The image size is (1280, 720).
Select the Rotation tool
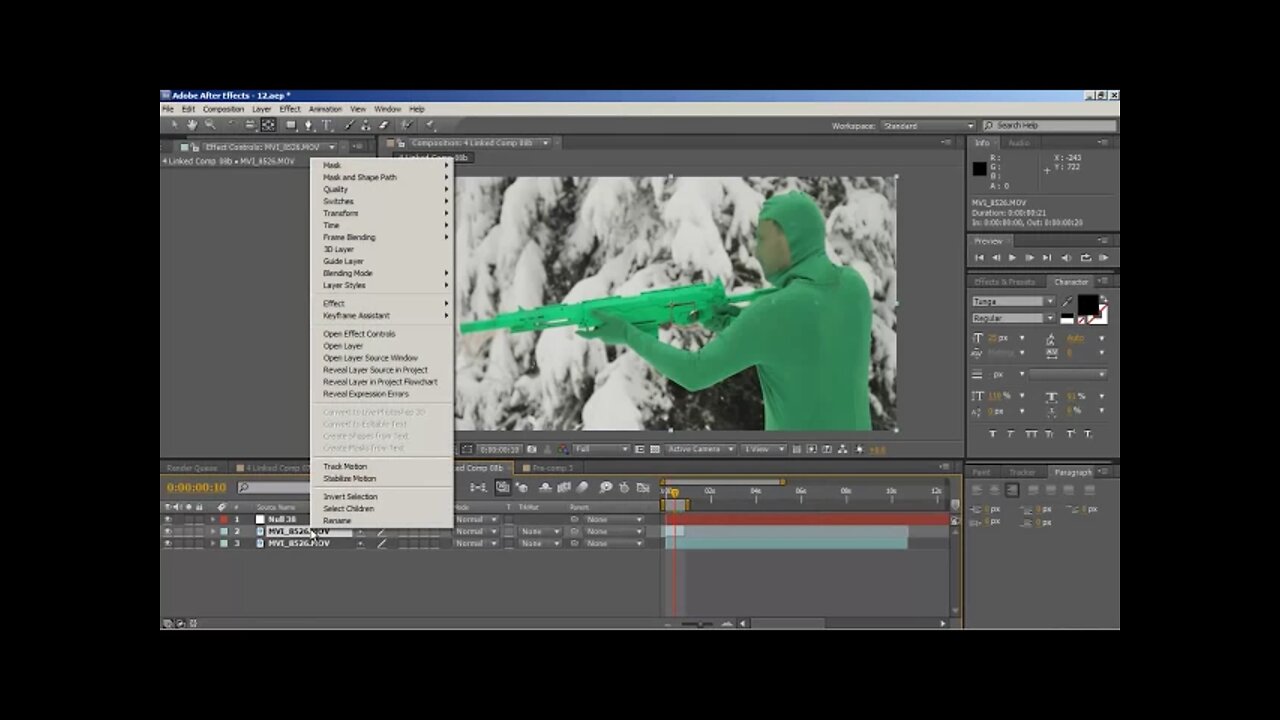(x=232, y=125)
